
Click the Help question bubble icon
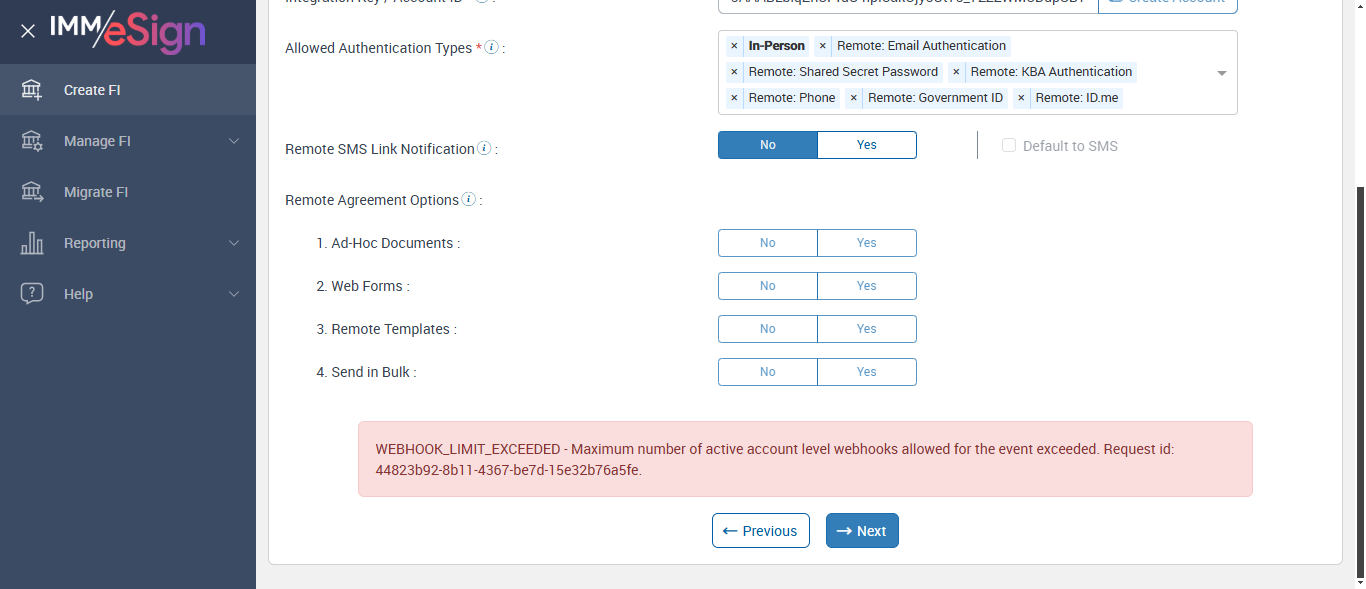32,294
